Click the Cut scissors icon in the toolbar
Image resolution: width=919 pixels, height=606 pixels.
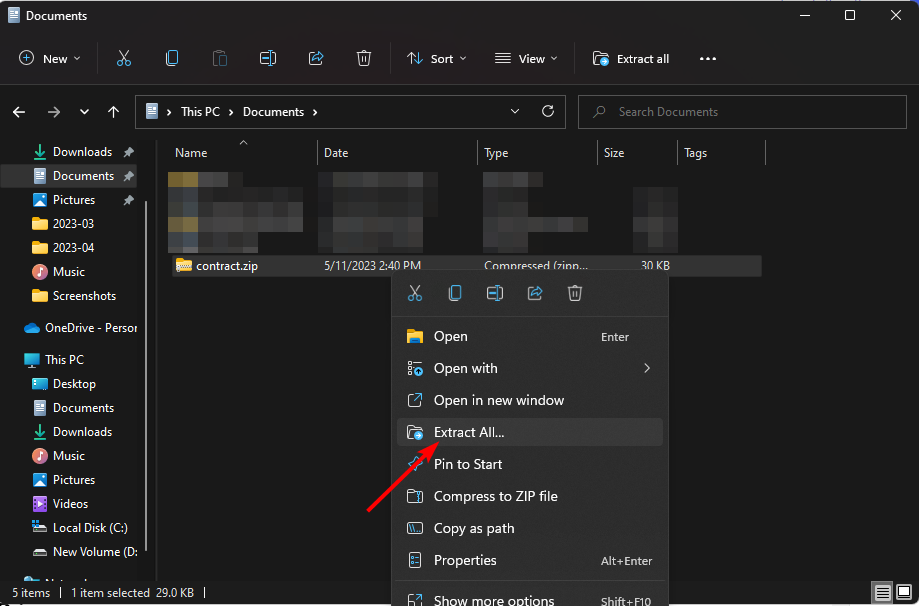[x=124, y=59]
